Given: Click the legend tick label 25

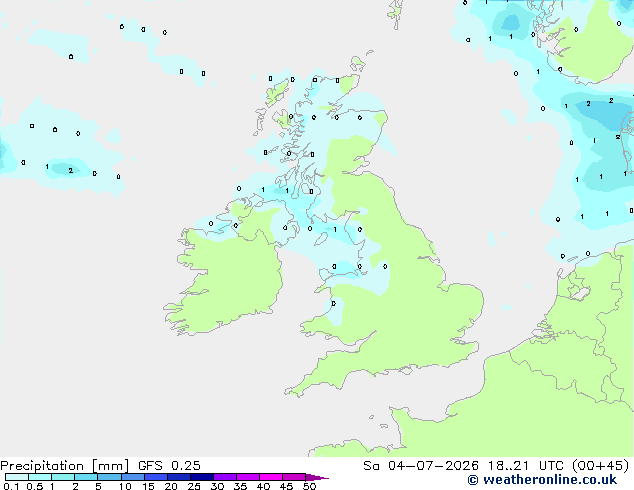Looking at the screenshot, I should [194, 486].
